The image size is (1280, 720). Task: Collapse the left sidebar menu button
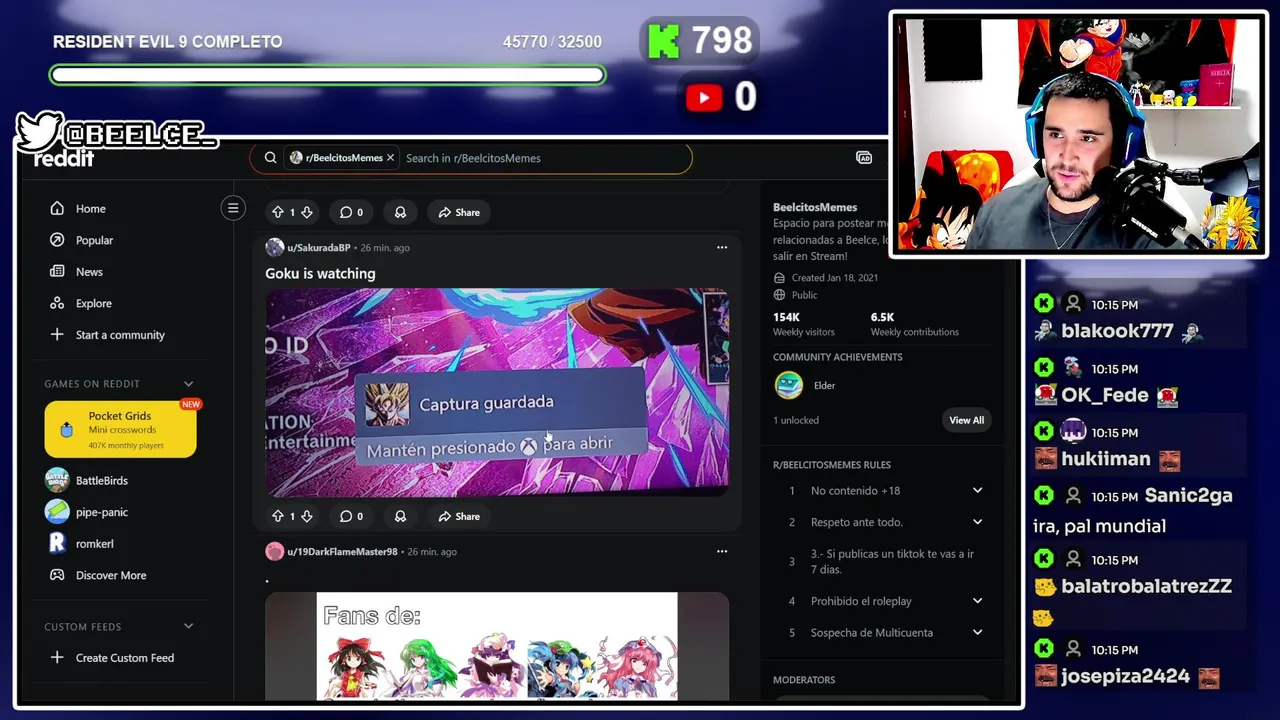[233, 208]
